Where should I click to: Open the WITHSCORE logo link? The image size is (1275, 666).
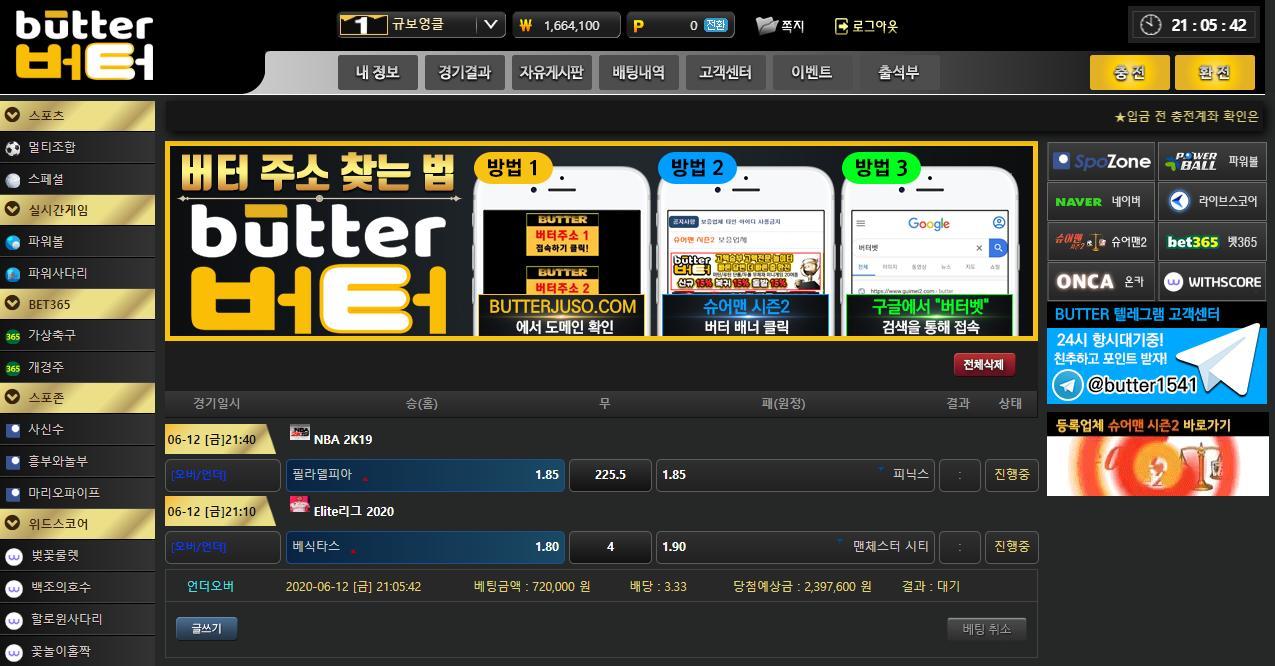pyautogui.click(x=1212, y=282)
